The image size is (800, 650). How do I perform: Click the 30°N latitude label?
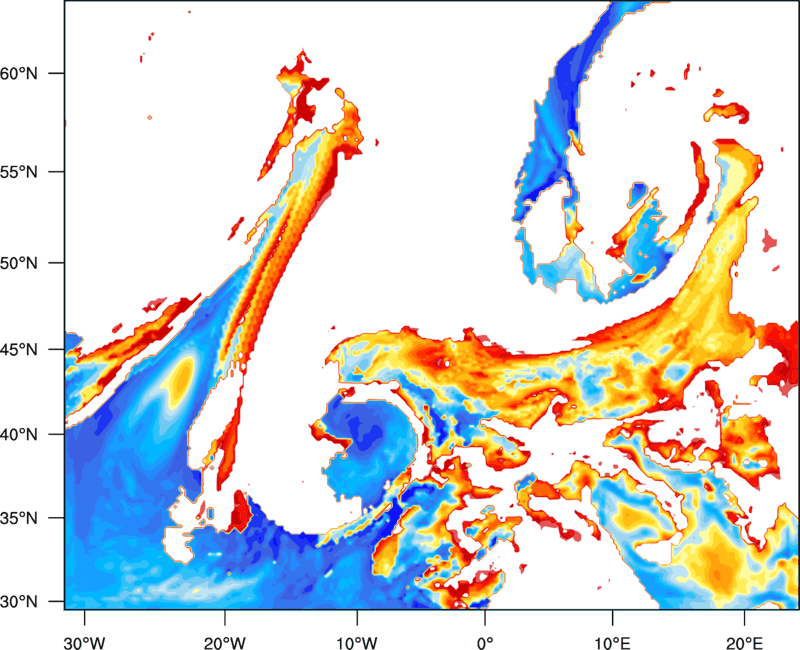19,602
